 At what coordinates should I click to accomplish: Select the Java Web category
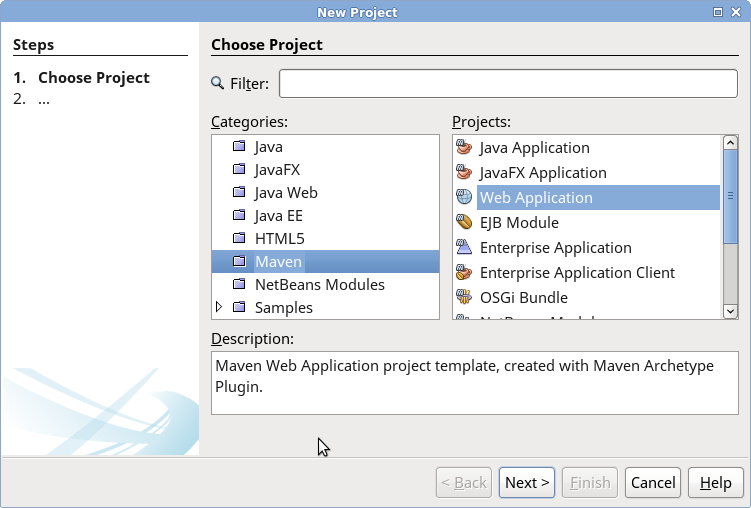coord(286,193)
